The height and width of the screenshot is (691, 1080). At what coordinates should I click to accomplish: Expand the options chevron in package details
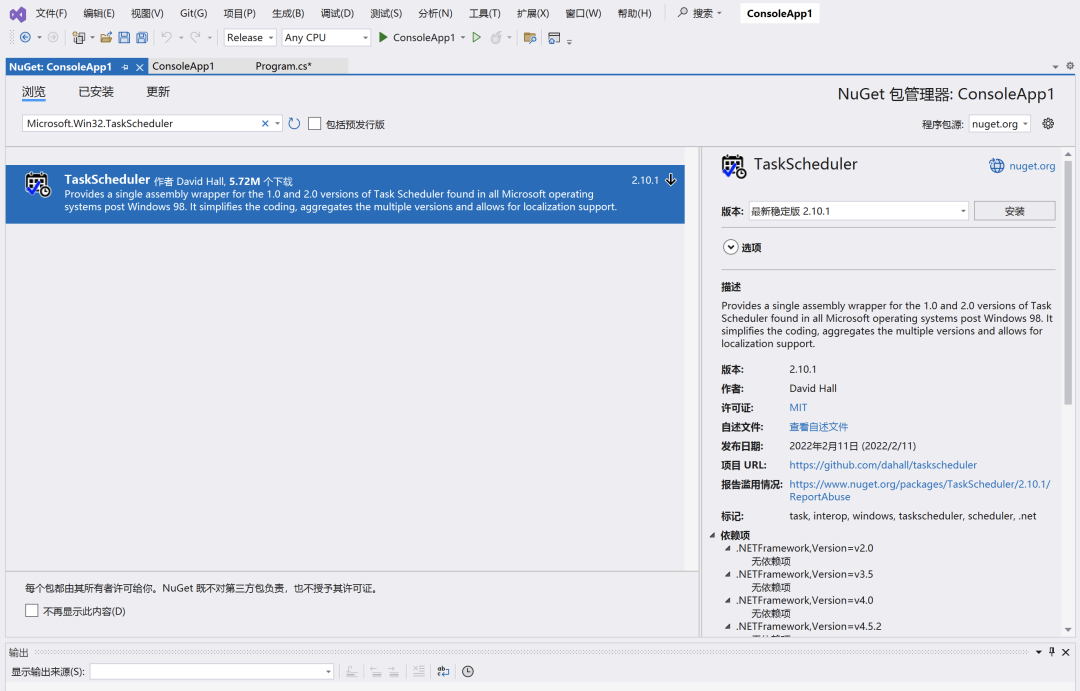731,247
